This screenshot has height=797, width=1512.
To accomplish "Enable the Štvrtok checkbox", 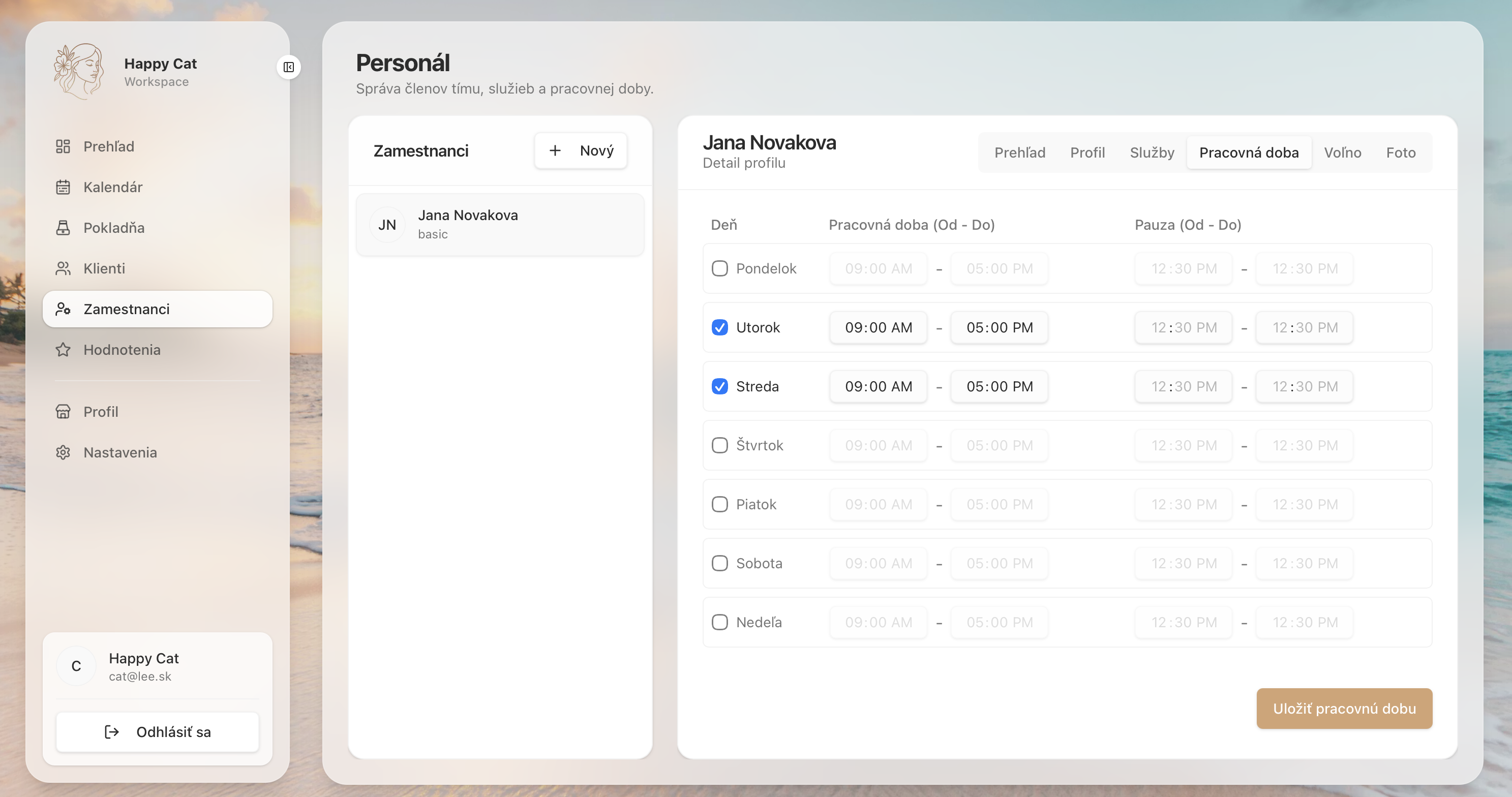I will [x=719, y=445].
